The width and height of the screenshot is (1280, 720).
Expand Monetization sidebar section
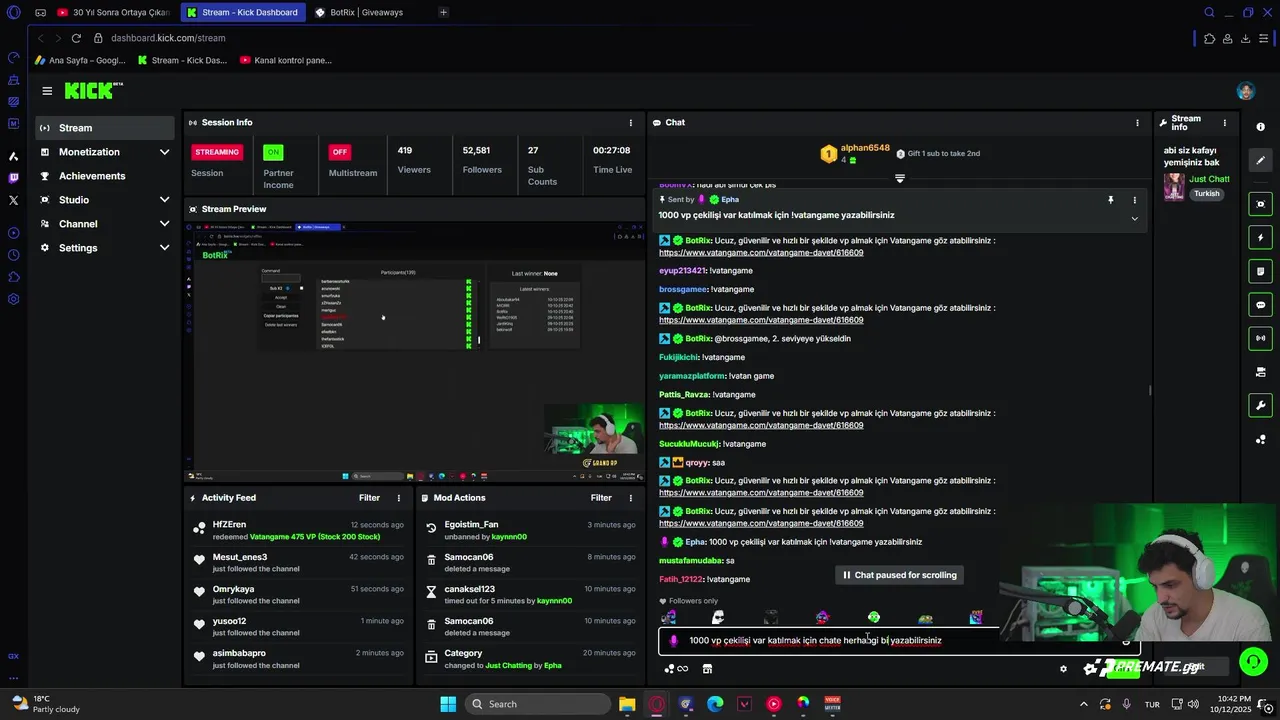(164, 152)
